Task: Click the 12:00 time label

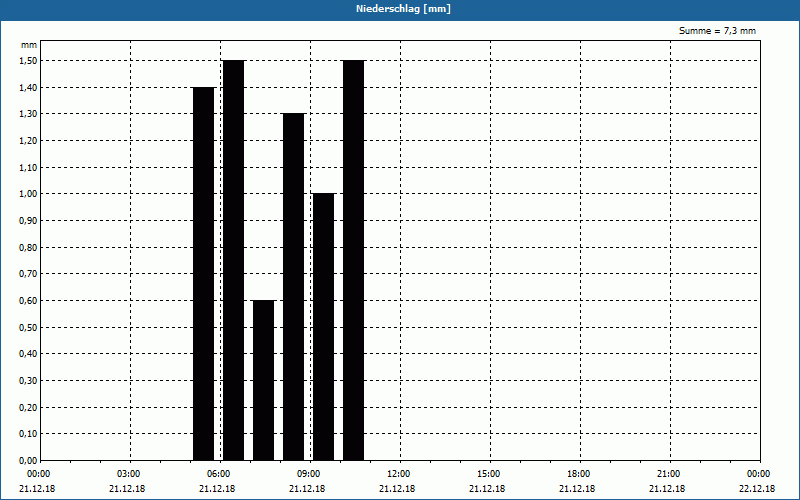Action: pyautogui.click(x=398, y=474)
